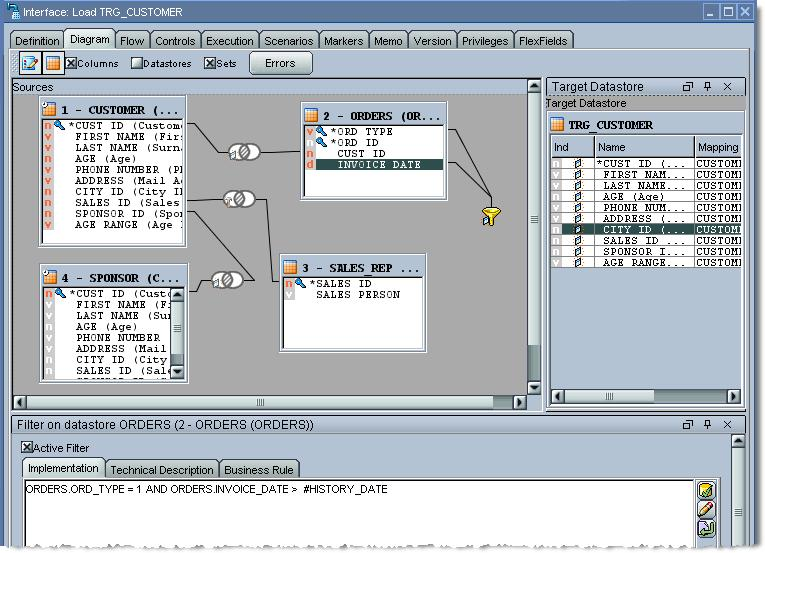This screenshot has height=600, width=800.
Task: Click the check expression icon above the pencil
Action: coord(706,490)
